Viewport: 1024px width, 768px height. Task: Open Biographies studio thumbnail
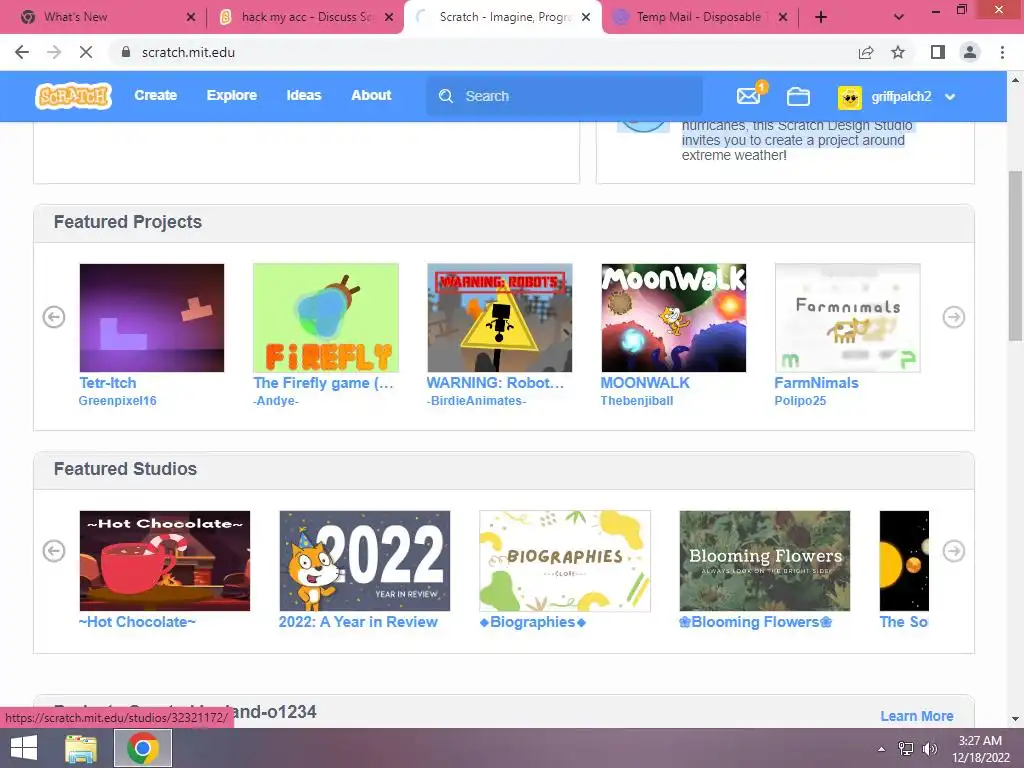[565, 561]
